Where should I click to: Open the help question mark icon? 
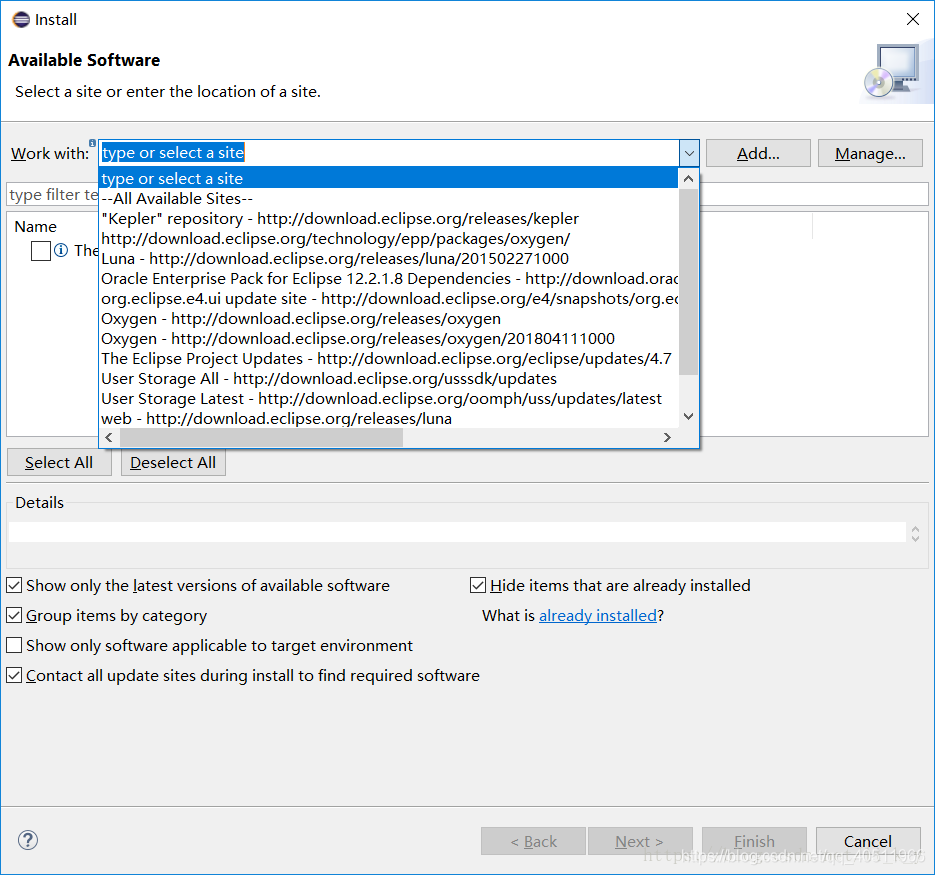click(x=26, y=840)
